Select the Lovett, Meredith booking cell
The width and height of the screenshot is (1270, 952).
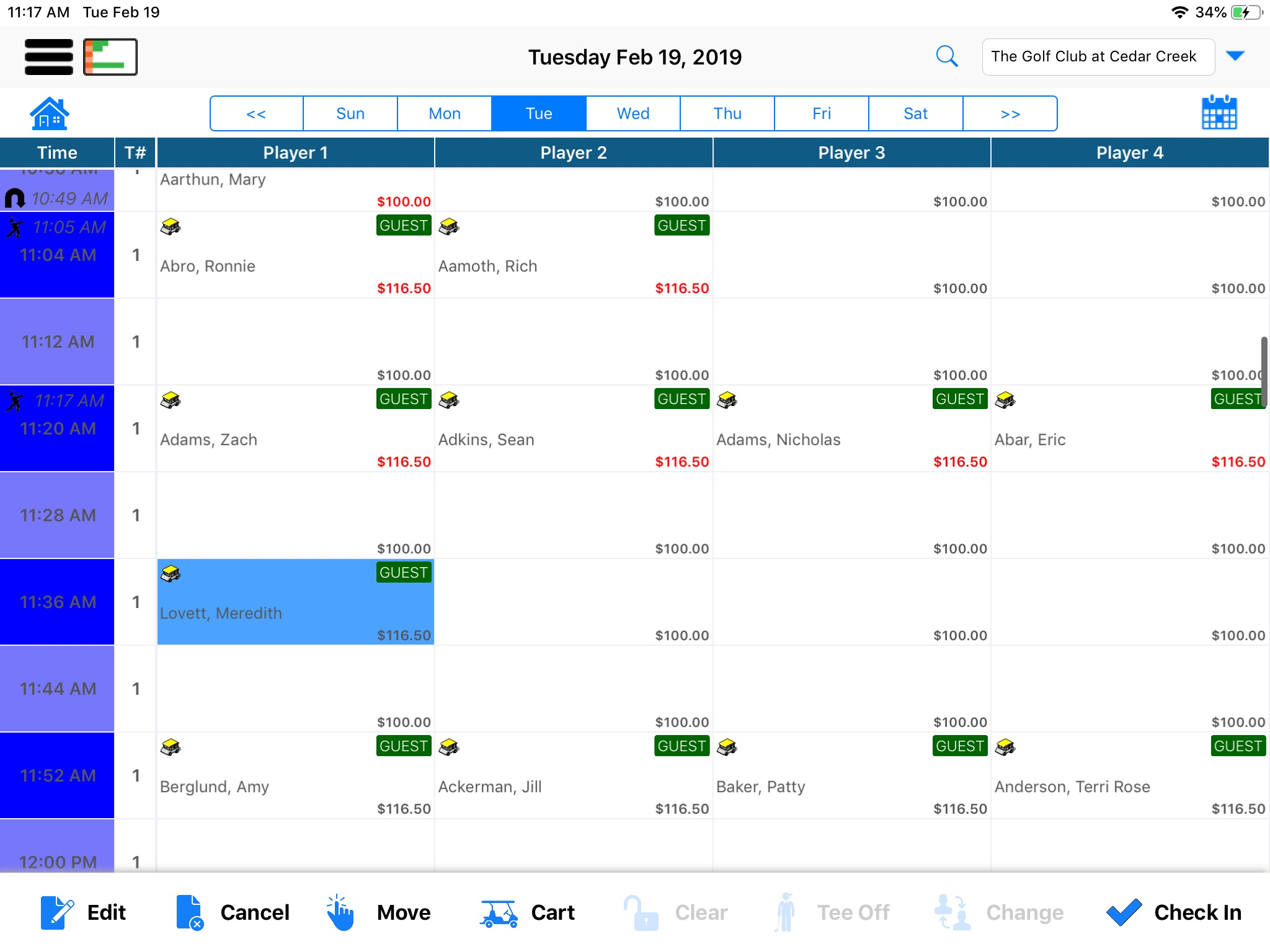tap(295, 602)
